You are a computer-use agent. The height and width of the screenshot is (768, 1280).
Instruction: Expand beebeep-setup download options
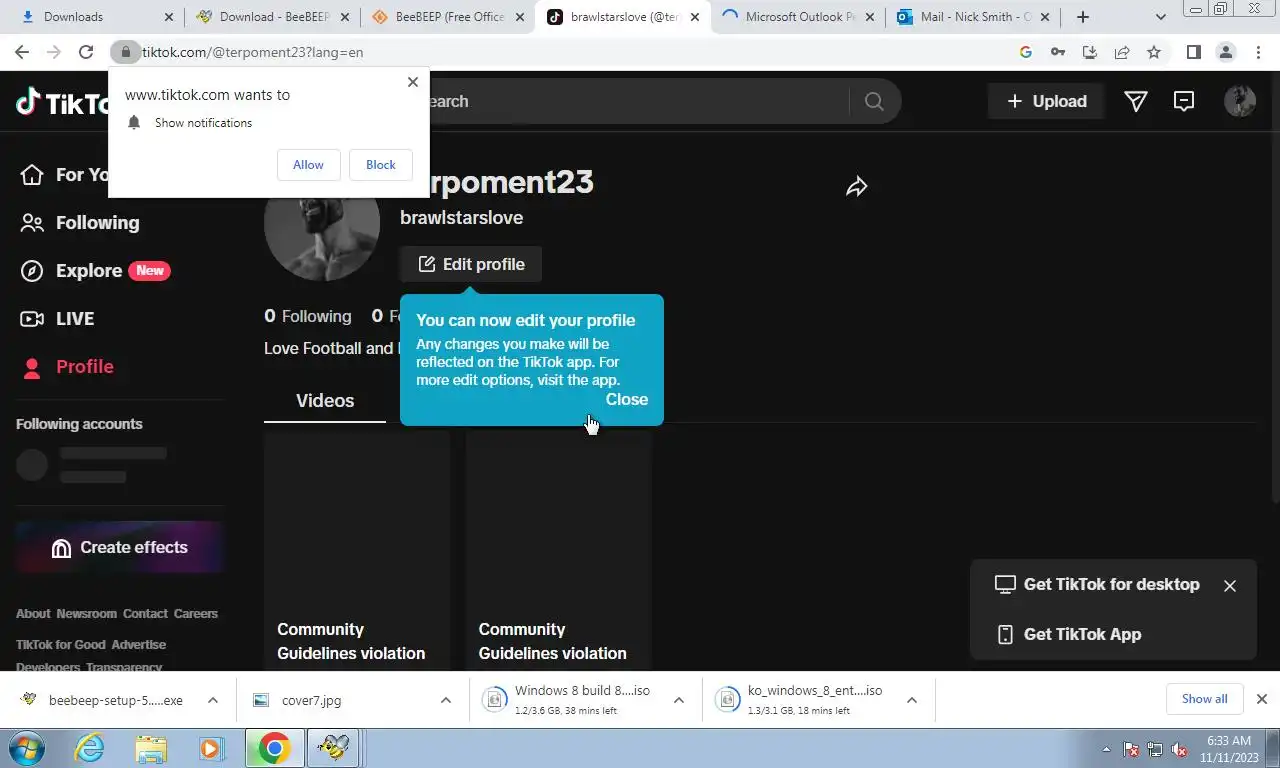(212, 700)
